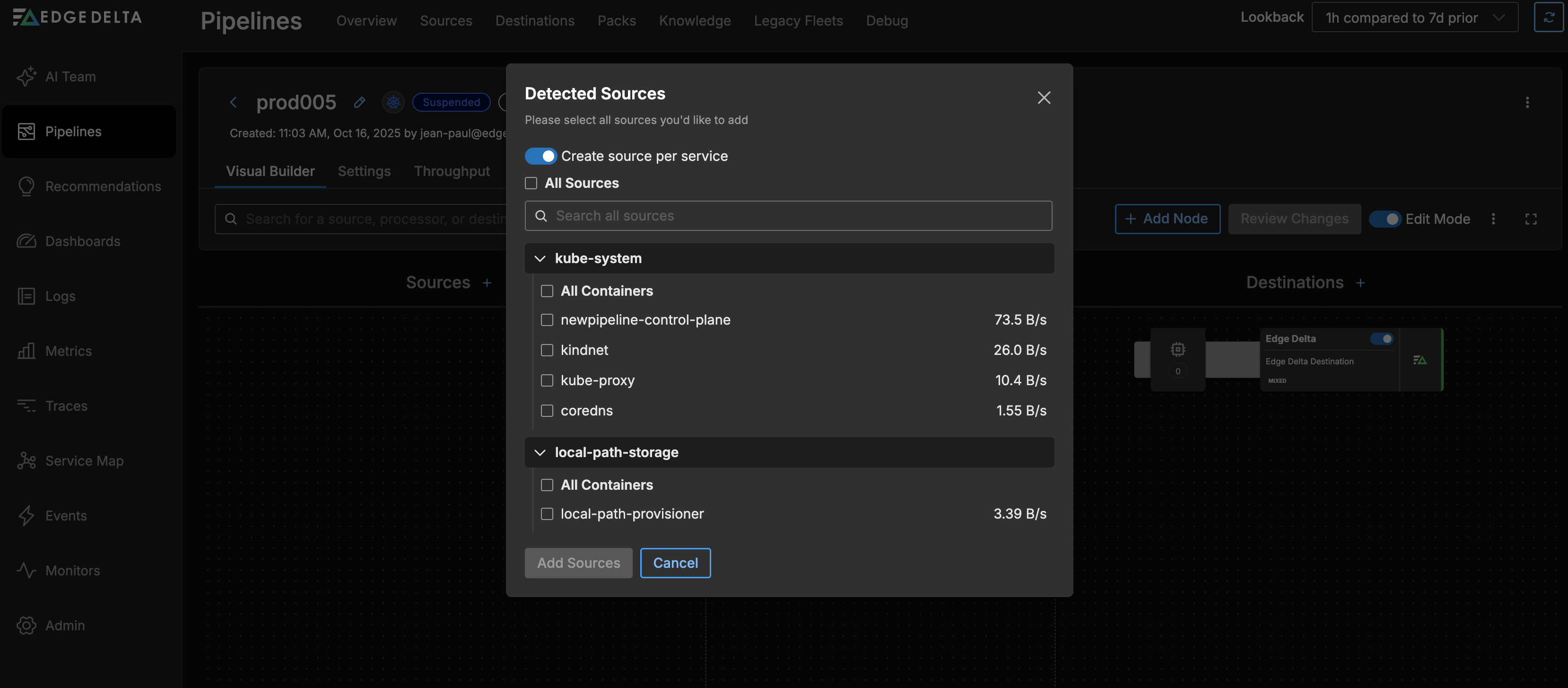The height and width of the screenshot is (688, 1568).
Task: Click the Search all sources field
Action: tap(788, 216)
